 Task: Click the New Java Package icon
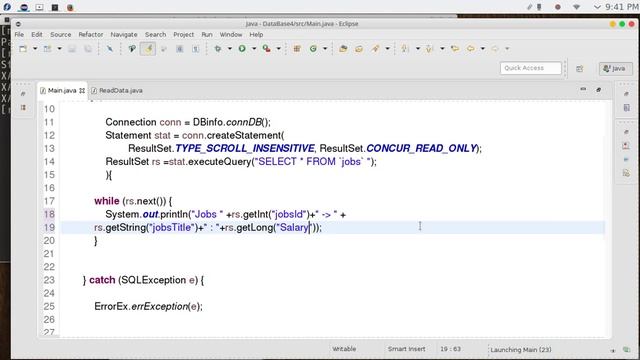pyautogui.click(x=297, y=49)
